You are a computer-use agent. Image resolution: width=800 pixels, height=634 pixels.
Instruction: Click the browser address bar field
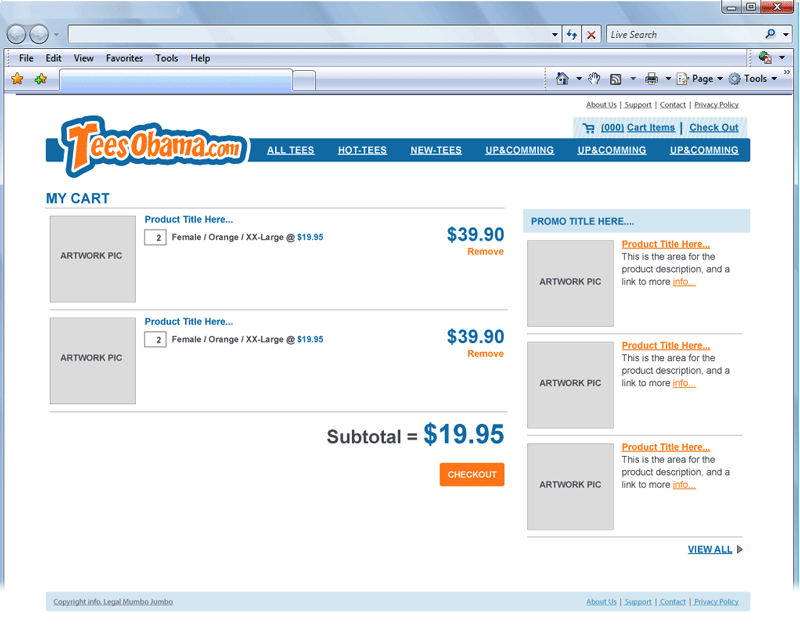(x=309, y=35)
